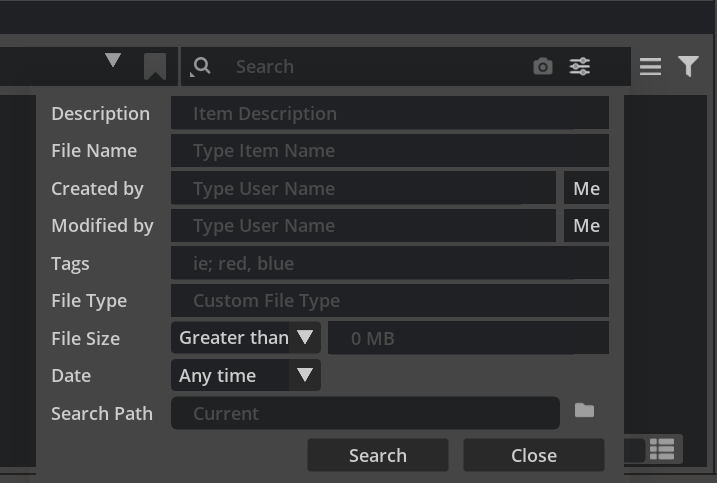Open the hamburger menu icon

point(650,67)
